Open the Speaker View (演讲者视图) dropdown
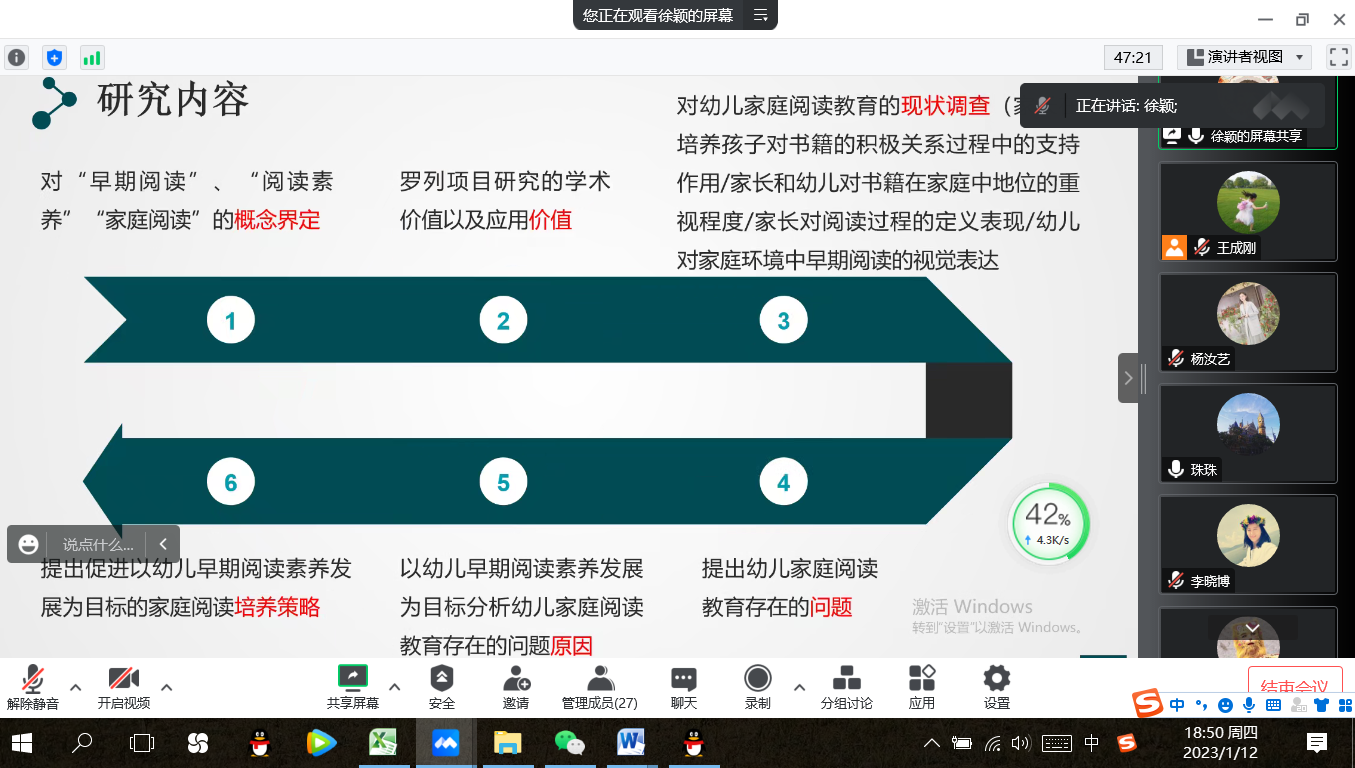The image size is (1355, 768). point(1244,57)
